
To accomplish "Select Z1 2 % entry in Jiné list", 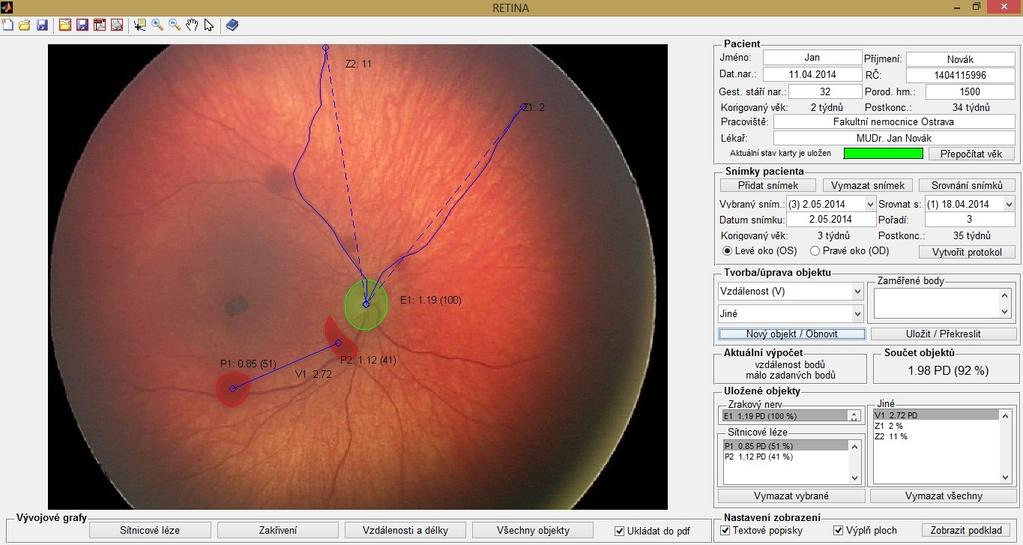I will [936, 426].
